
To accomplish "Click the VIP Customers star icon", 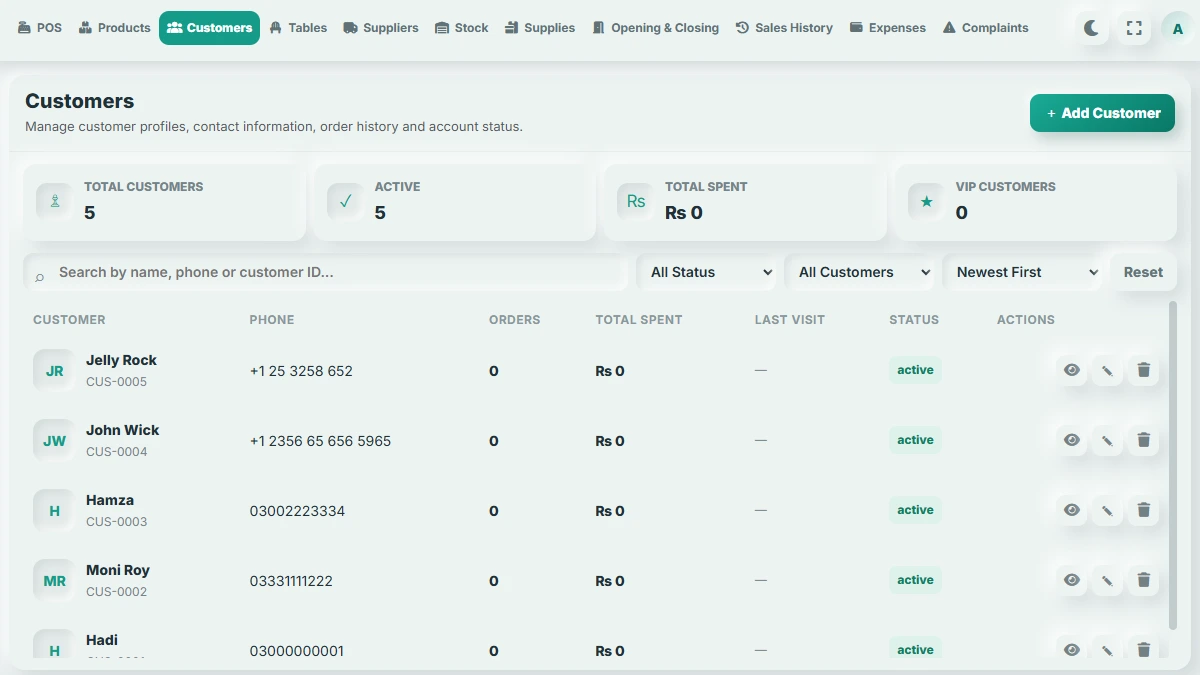I will coord(926,201).
